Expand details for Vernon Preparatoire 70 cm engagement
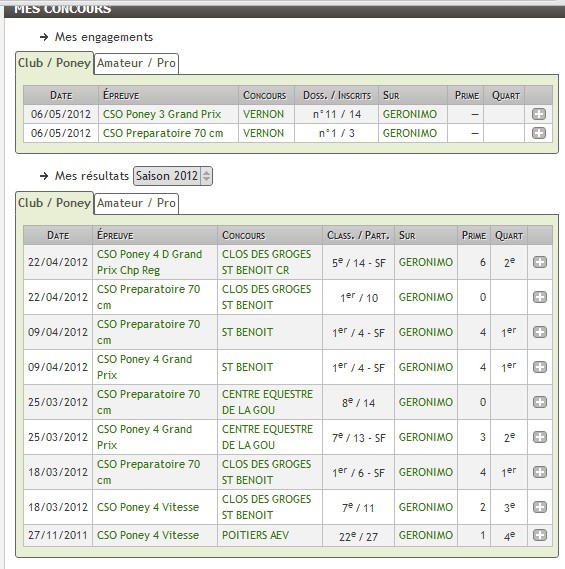This screenshot has height=569, width=565. [539, 133]
